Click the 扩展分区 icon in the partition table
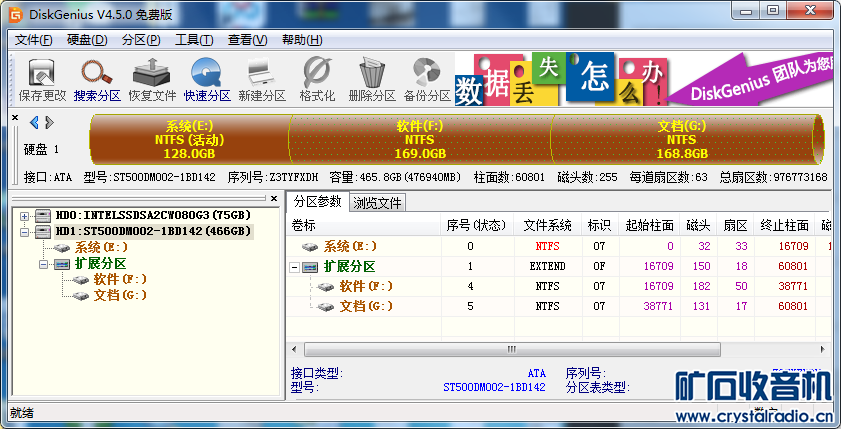Screen dimensions: 841x429 pos(310,267)
